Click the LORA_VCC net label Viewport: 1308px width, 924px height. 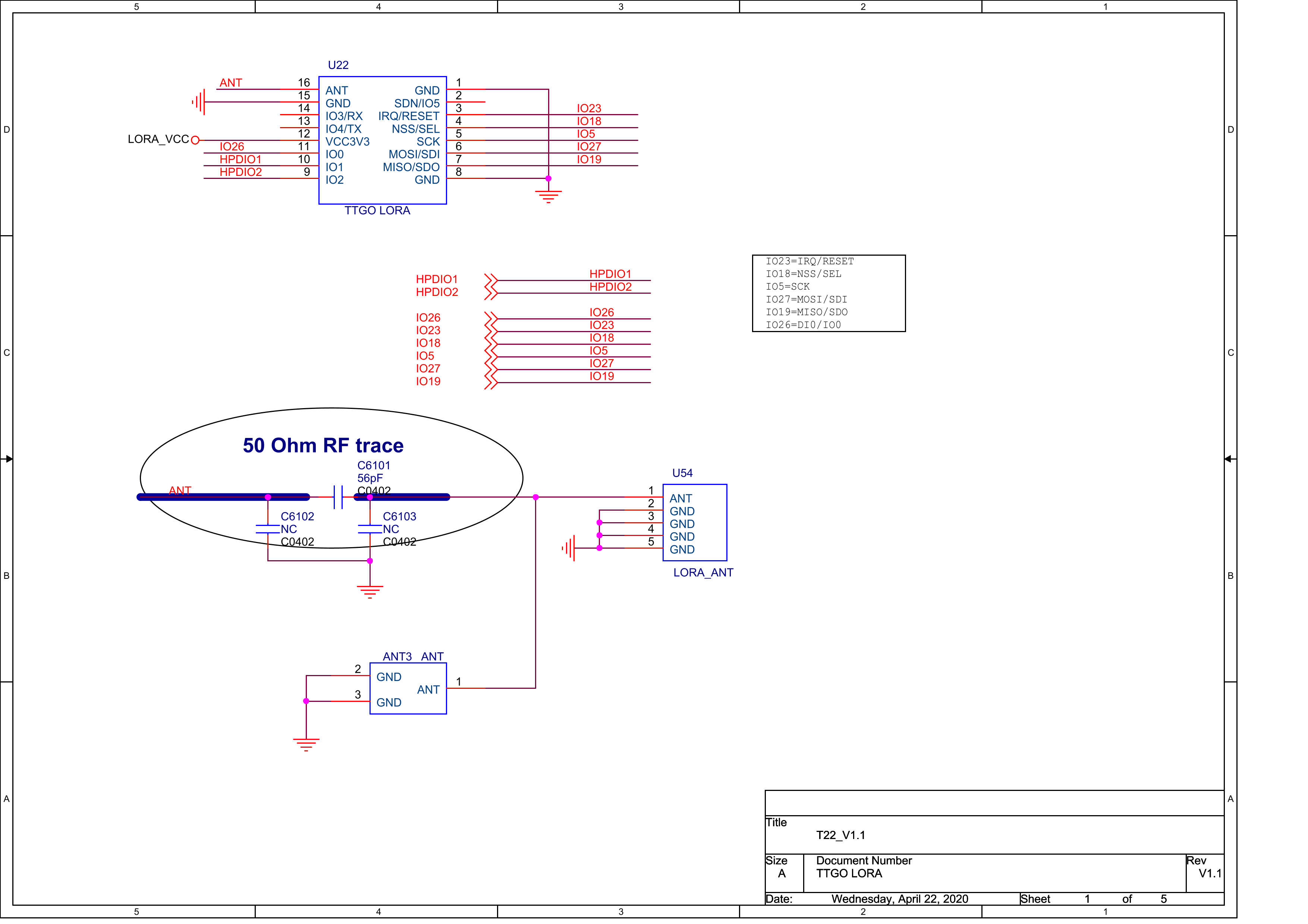click(x=158, y=139)
